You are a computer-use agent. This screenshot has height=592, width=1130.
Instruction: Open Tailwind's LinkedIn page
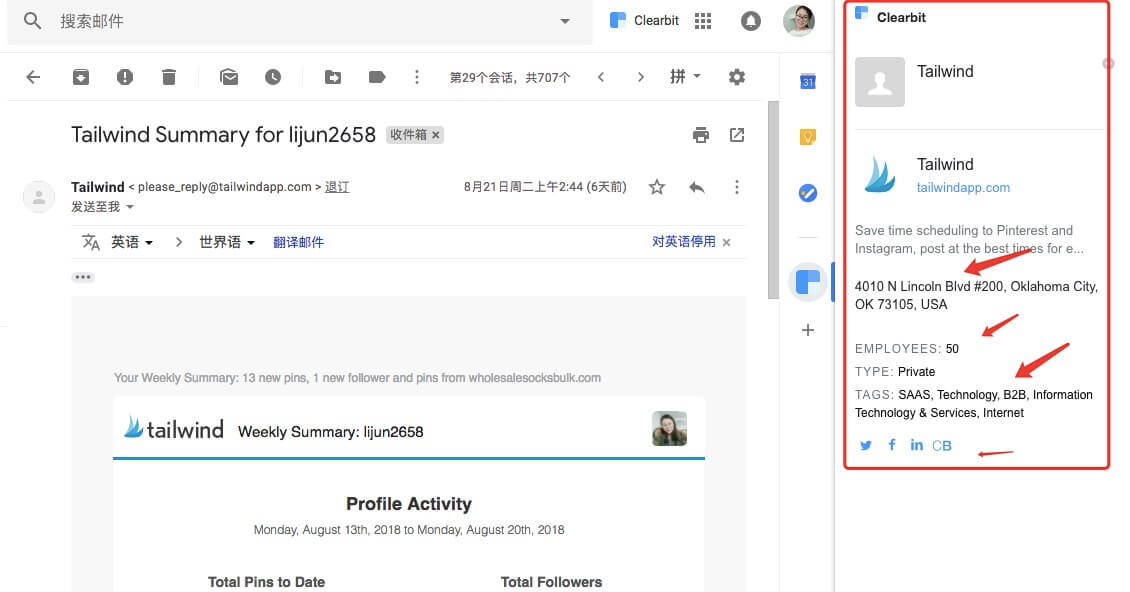coord(916,445)
